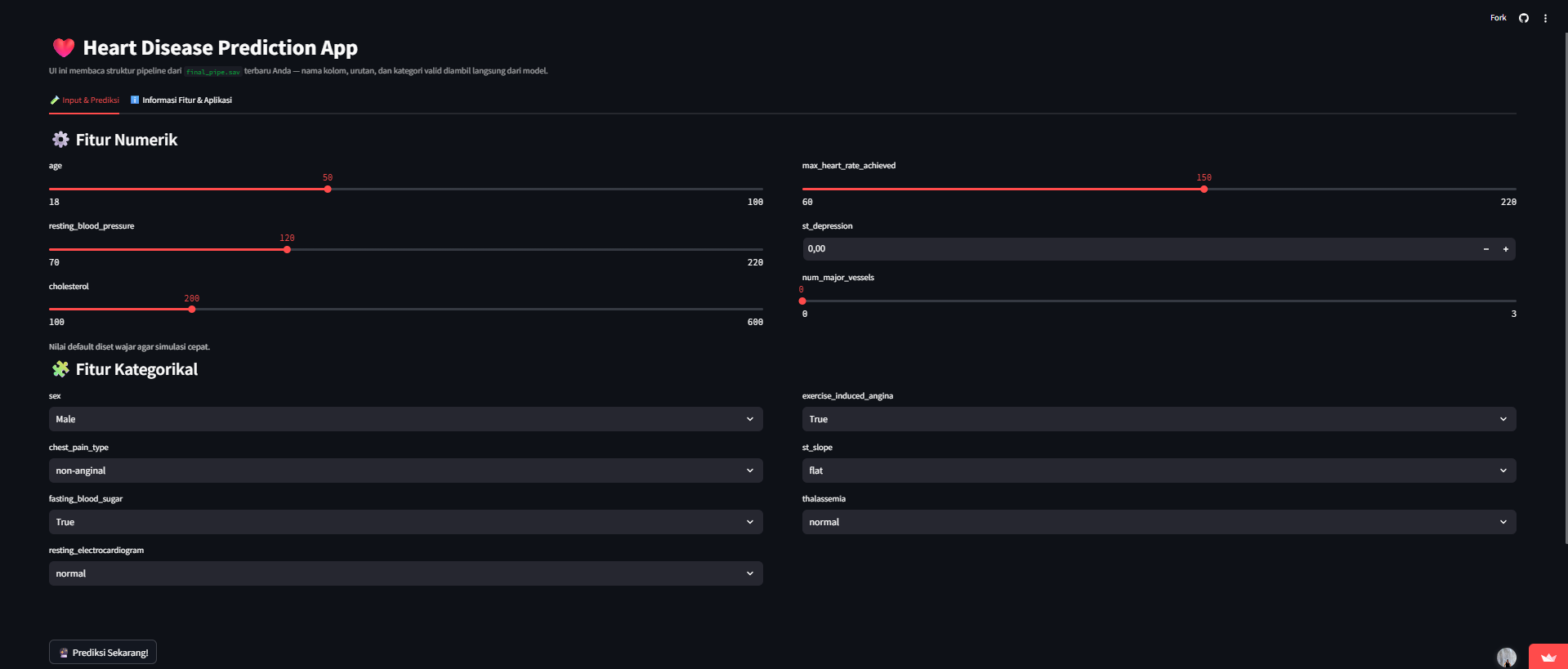Expand the resting_electrocardiogram dropdown

[x=405, y=573]
